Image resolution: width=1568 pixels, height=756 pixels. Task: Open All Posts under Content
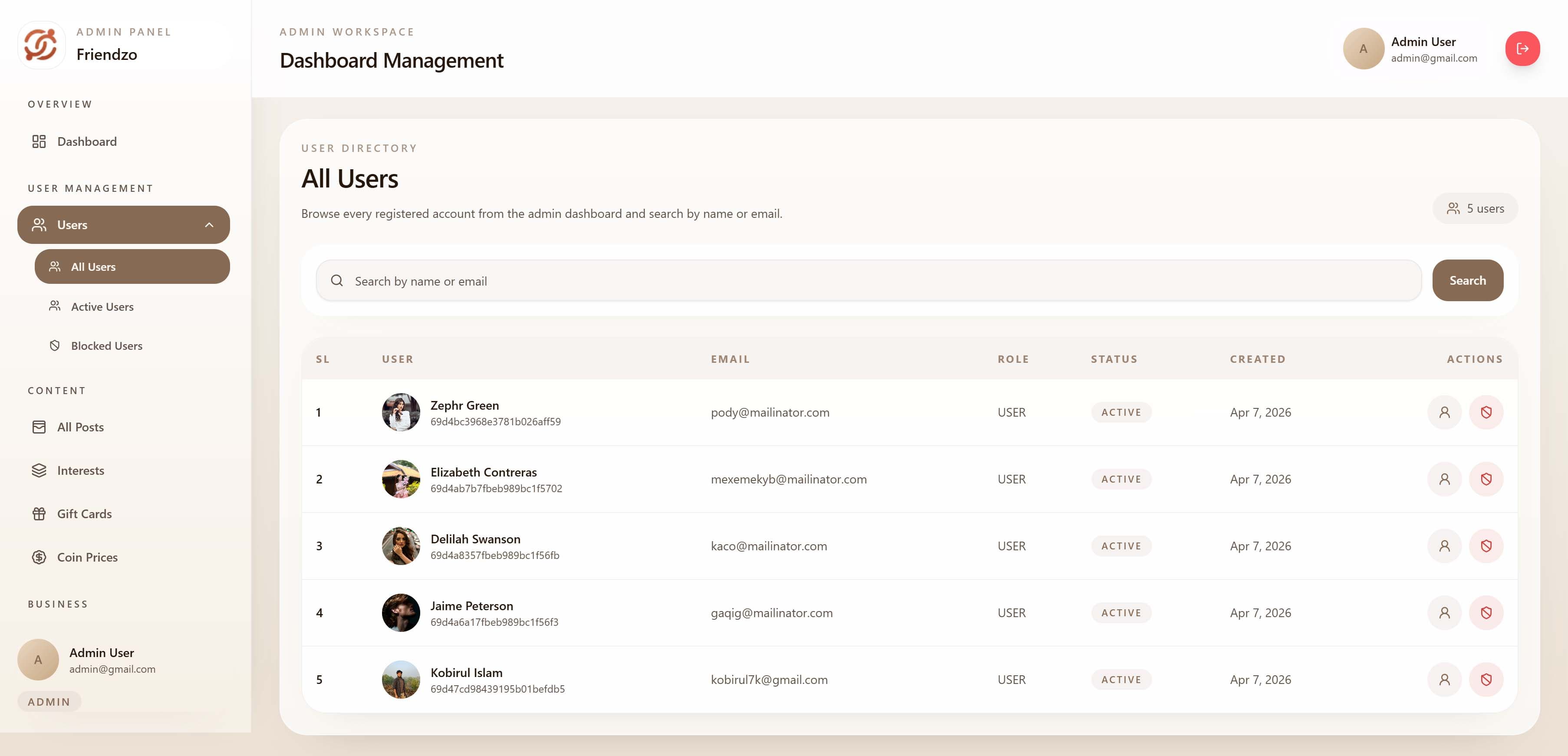point(80,427)
